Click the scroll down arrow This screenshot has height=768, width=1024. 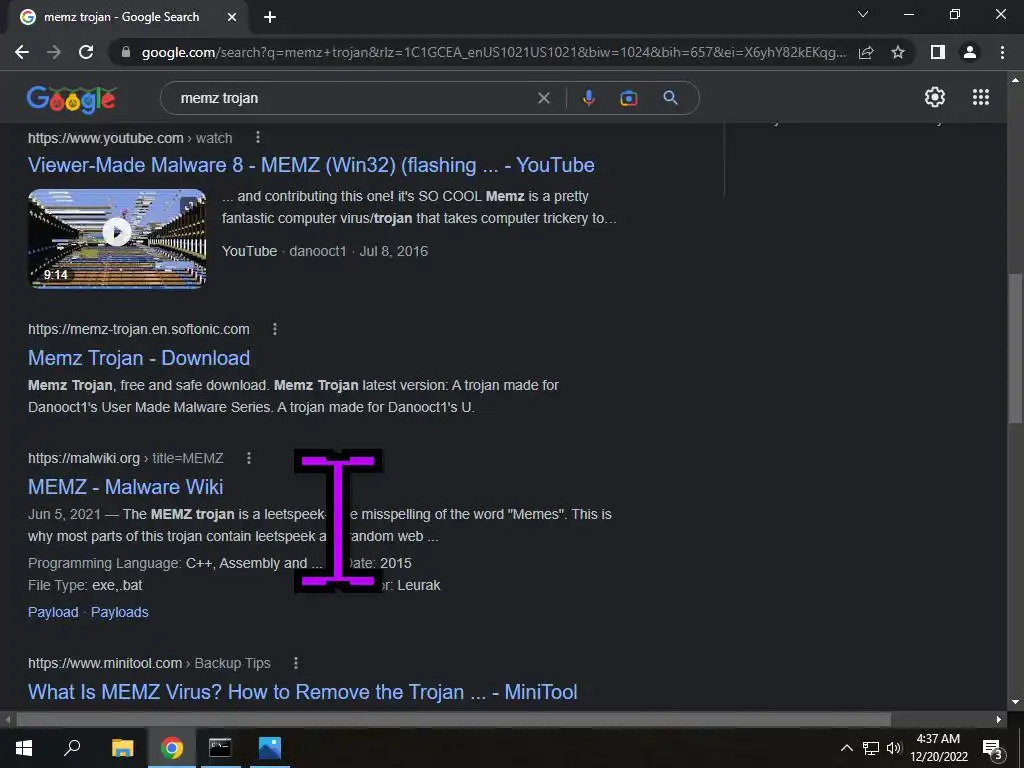point(1014,703)
